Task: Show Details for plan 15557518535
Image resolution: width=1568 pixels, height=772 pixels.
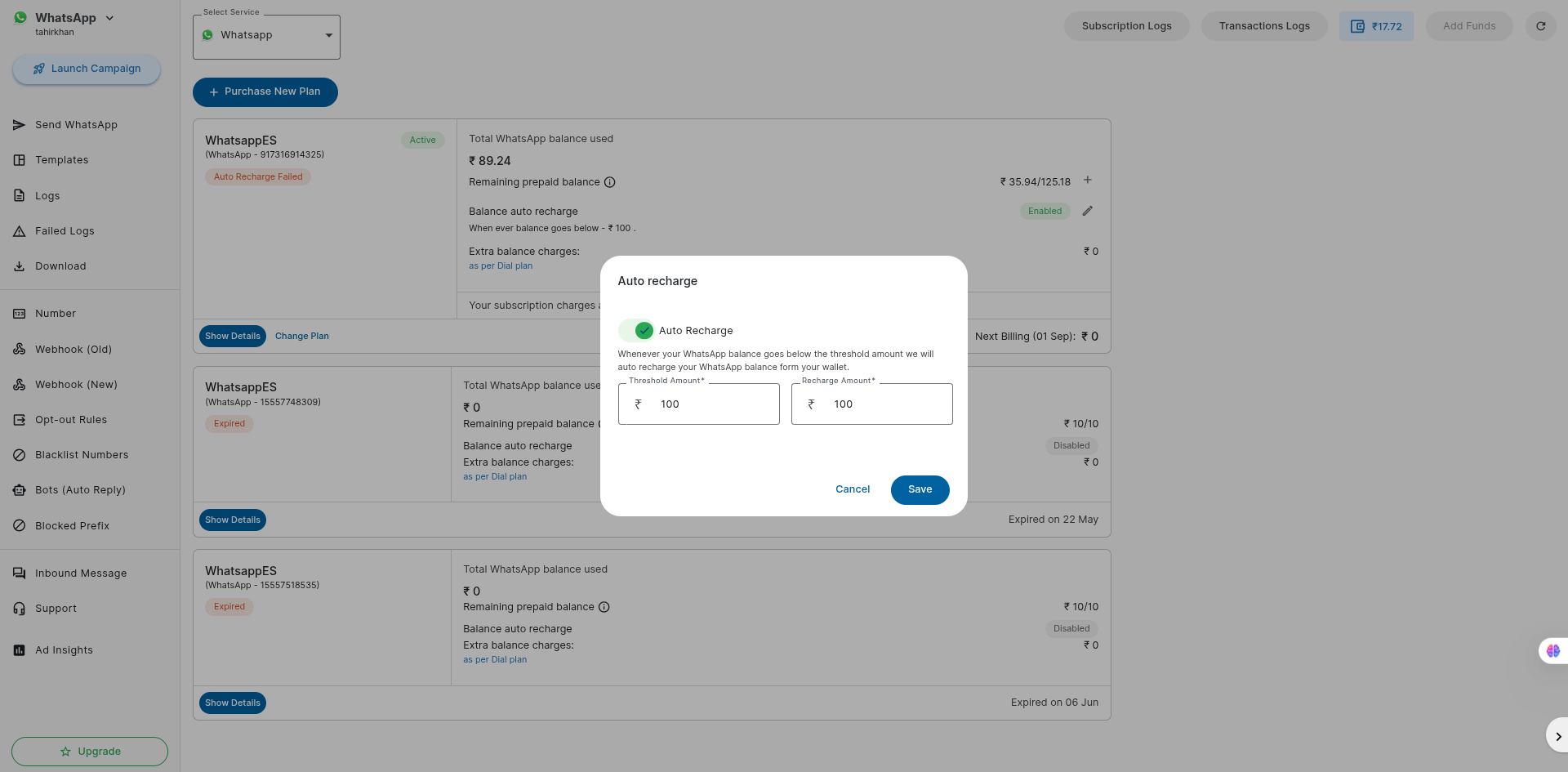Action: pyautogui.click(x=233, y=703)
